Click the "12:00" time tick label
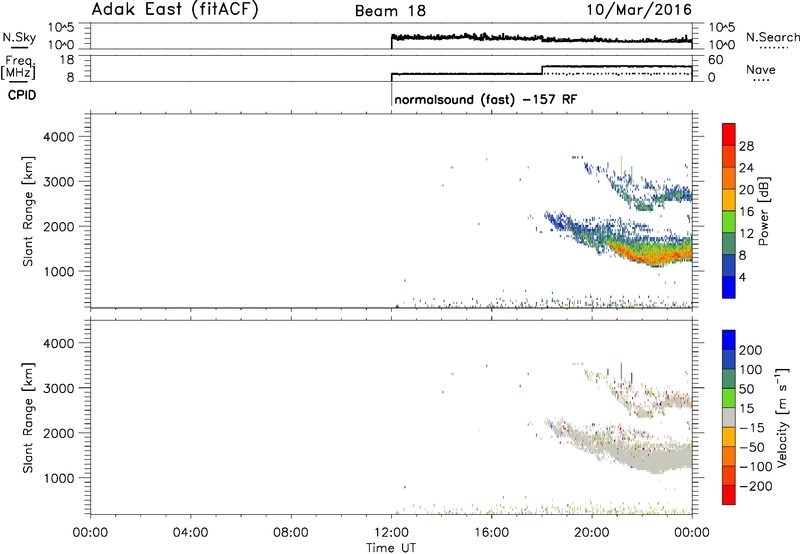Screen dimensions: 800x554 [391, 533]
